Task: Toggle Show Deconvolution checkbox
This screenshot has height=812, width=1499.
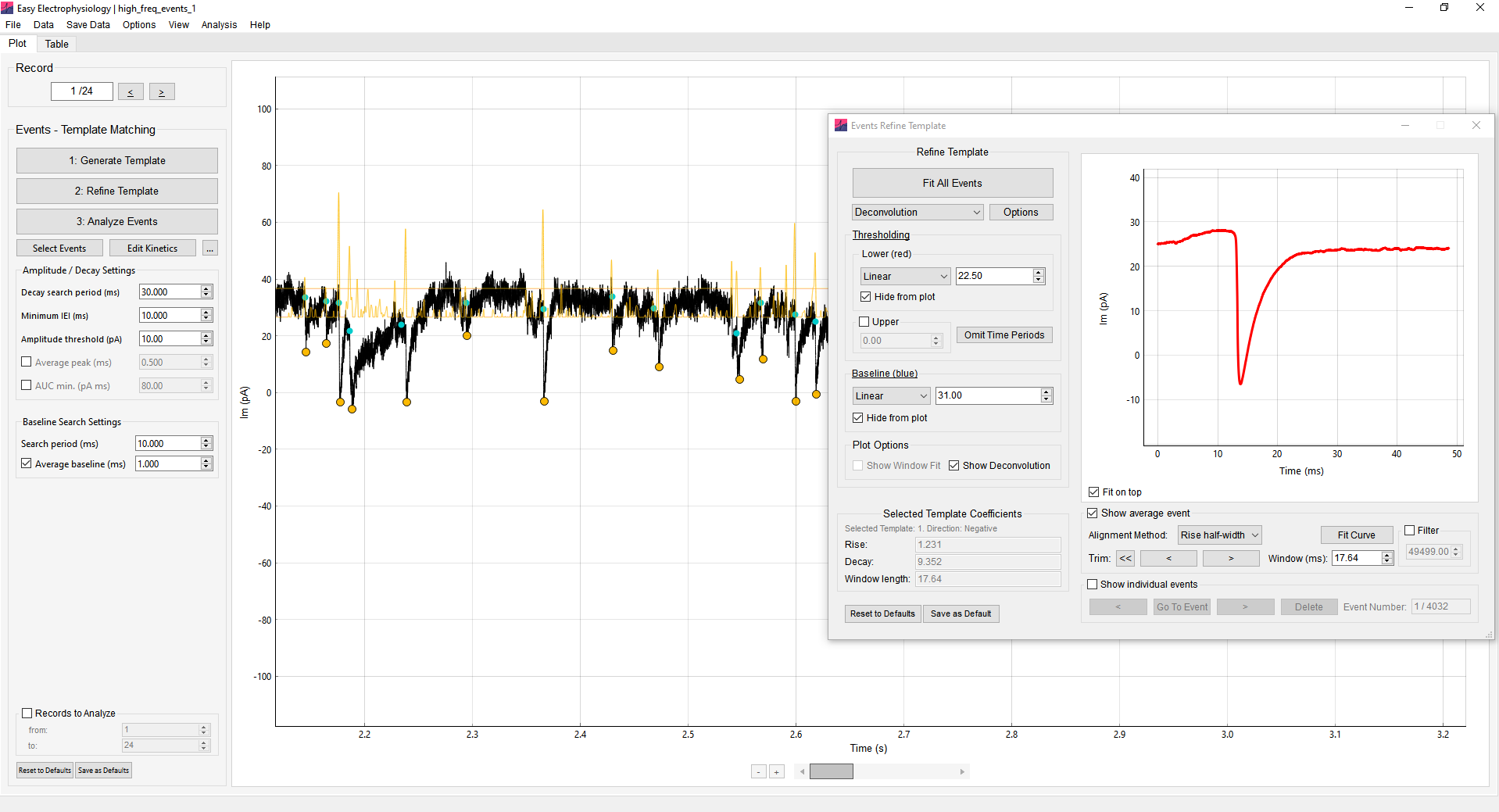Action: (x=954, y=466)
